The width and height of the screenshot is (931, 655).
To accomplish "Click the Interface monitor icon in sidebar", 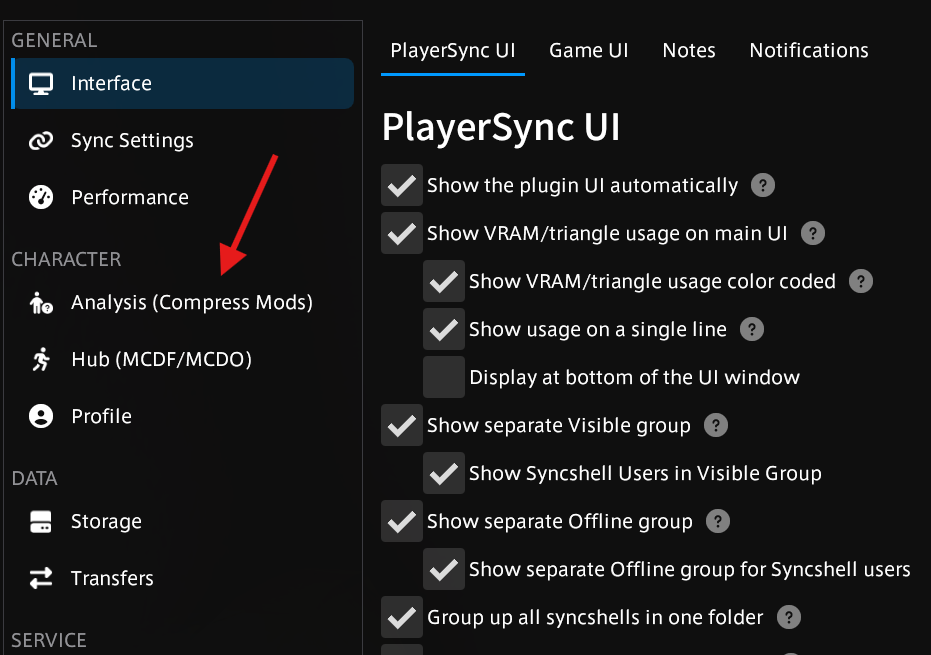I will pyautogui.click(x=41, y=84).
